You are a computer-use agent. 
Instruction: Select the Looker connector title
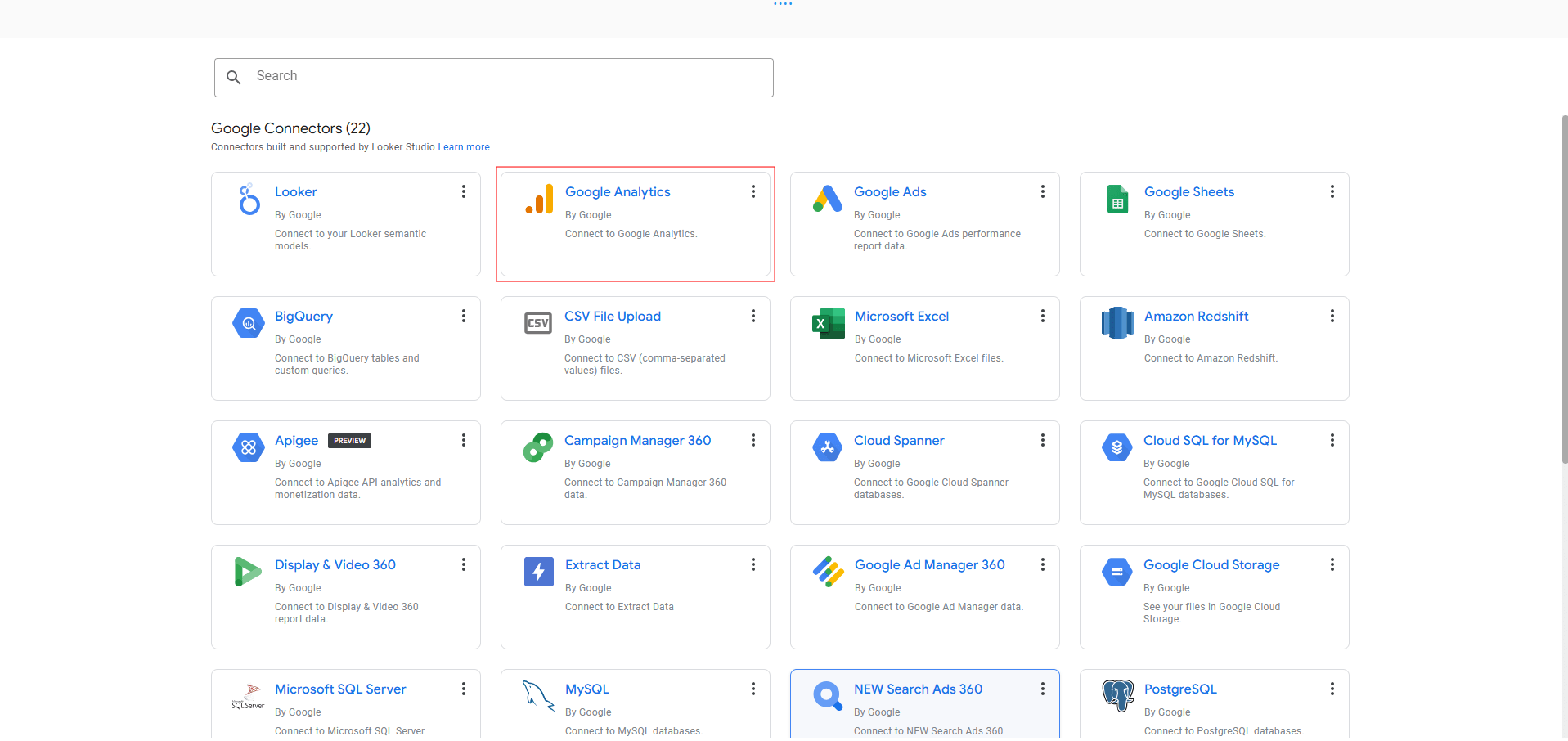(x=295, y=191)
